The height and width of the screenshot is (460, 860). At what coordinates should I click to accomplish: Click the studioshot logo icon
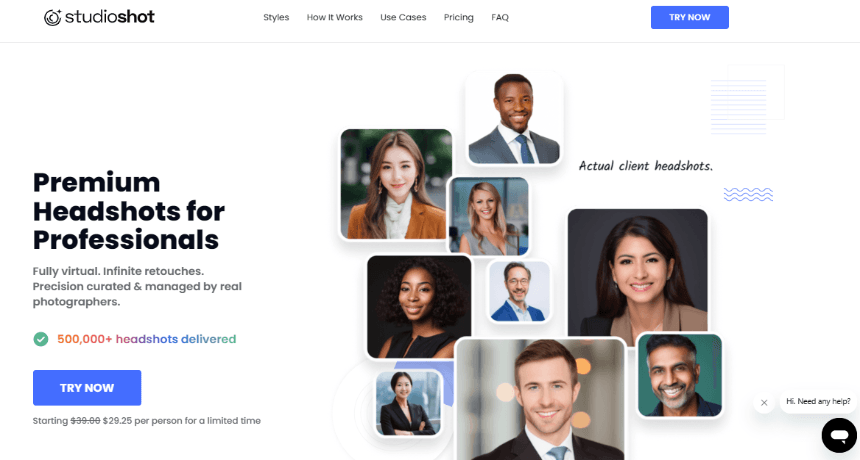click(53, 18)
